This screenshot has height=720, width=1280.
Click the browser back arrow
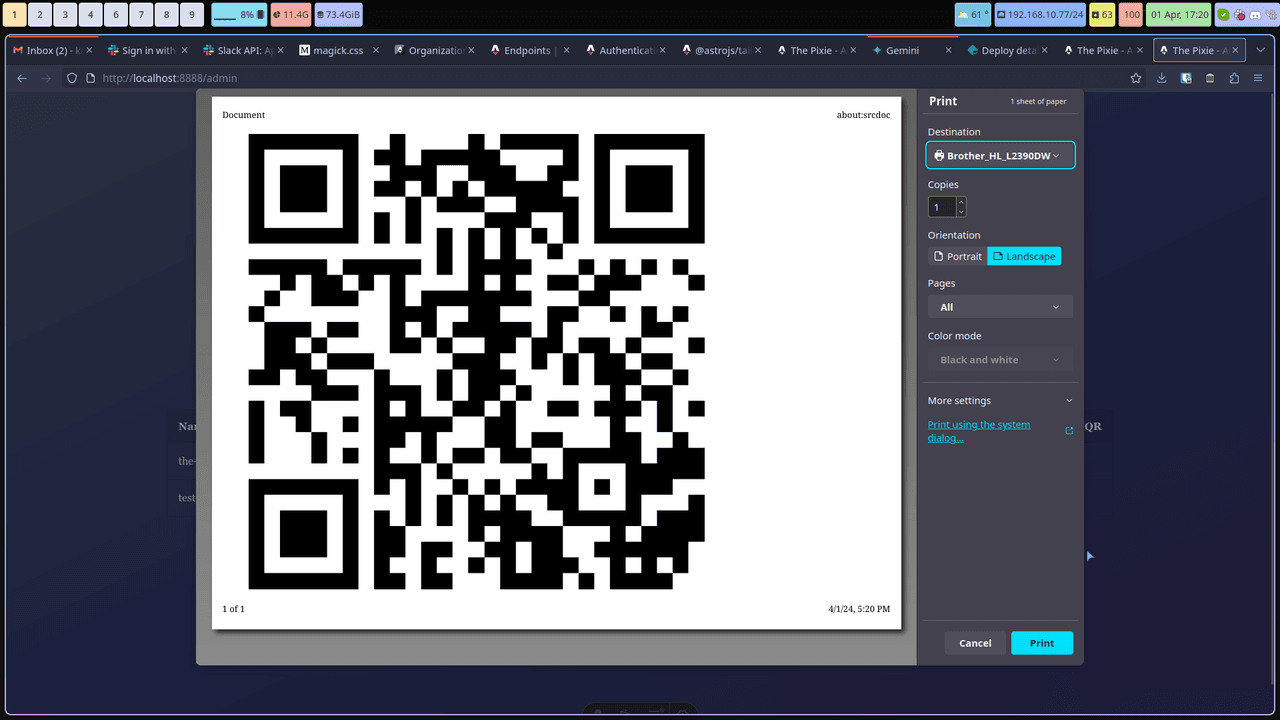22,78
